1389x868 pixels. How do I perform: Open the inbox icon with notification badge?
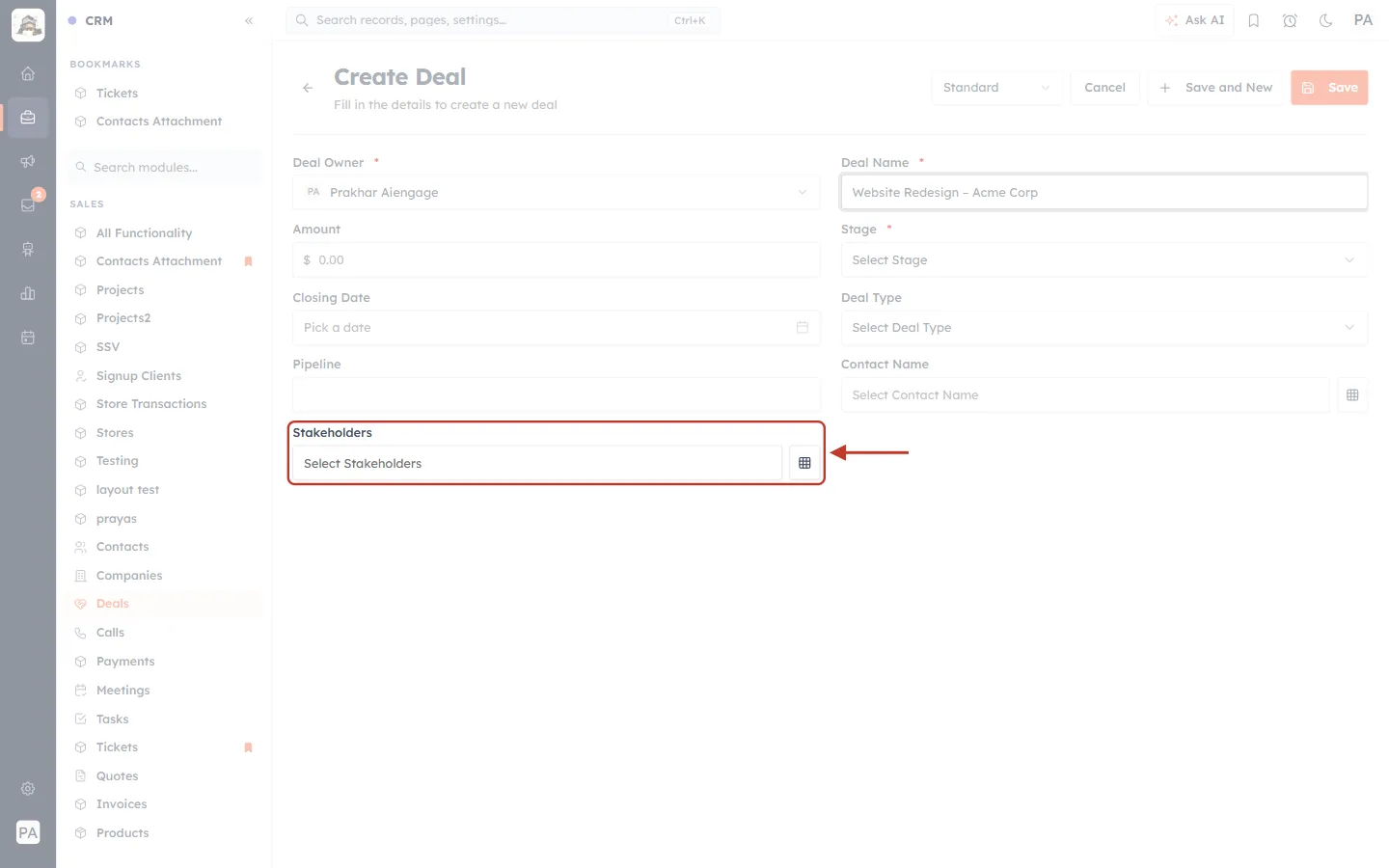(28, 204)
